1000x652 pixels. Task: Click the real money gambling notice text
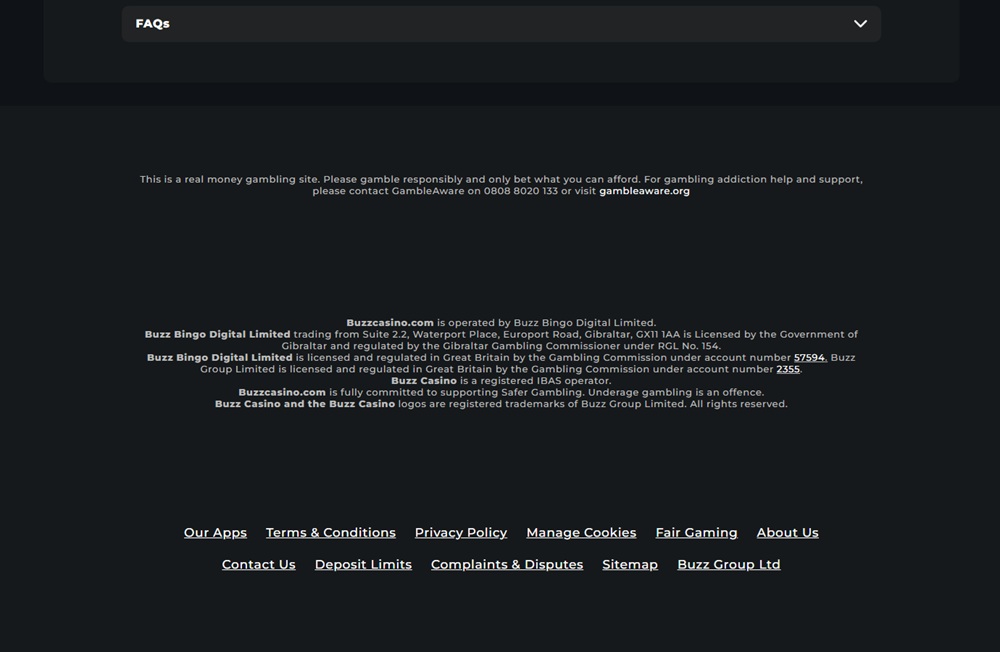click(x=501, y=185)
